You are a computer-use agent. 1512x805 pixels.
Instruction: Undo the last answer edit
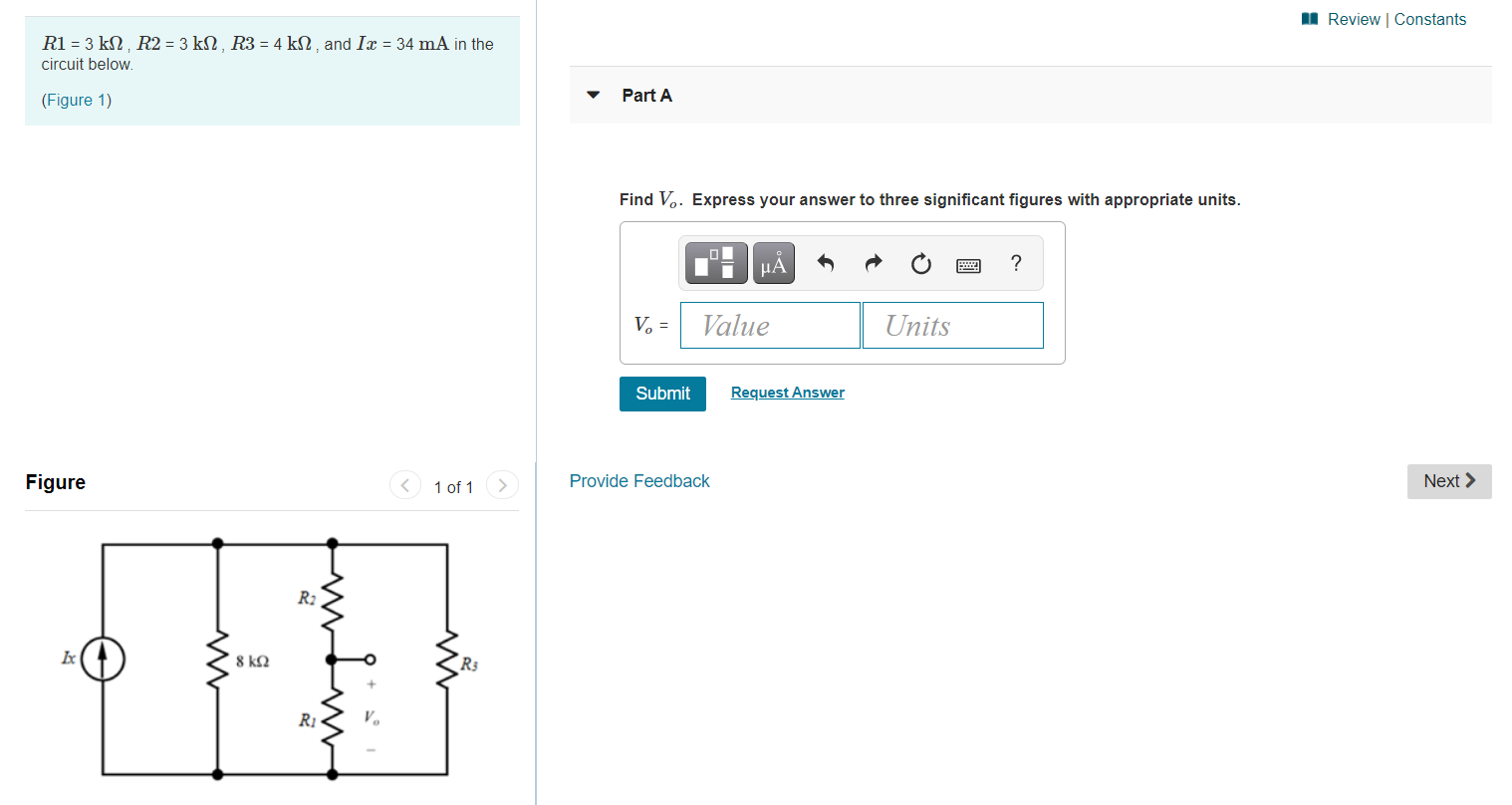pos(825,262)
